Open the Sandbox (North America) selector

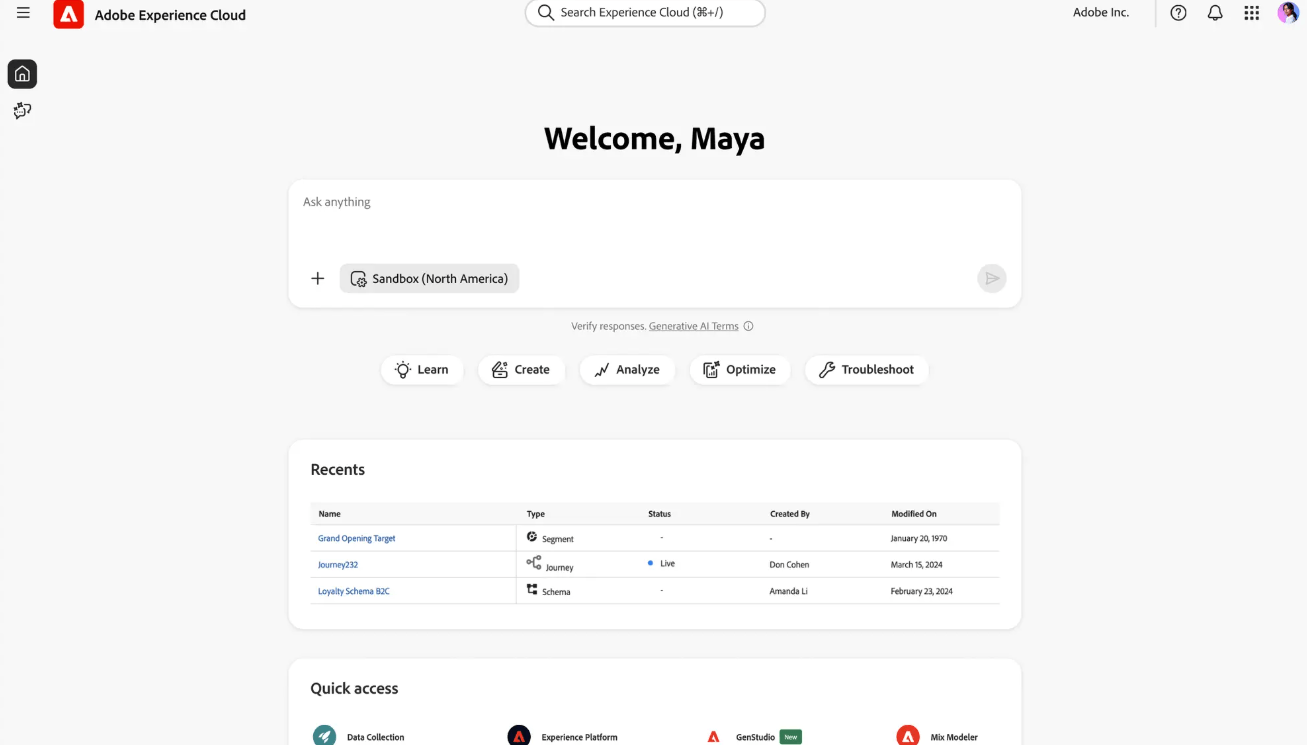click(429, 278)
